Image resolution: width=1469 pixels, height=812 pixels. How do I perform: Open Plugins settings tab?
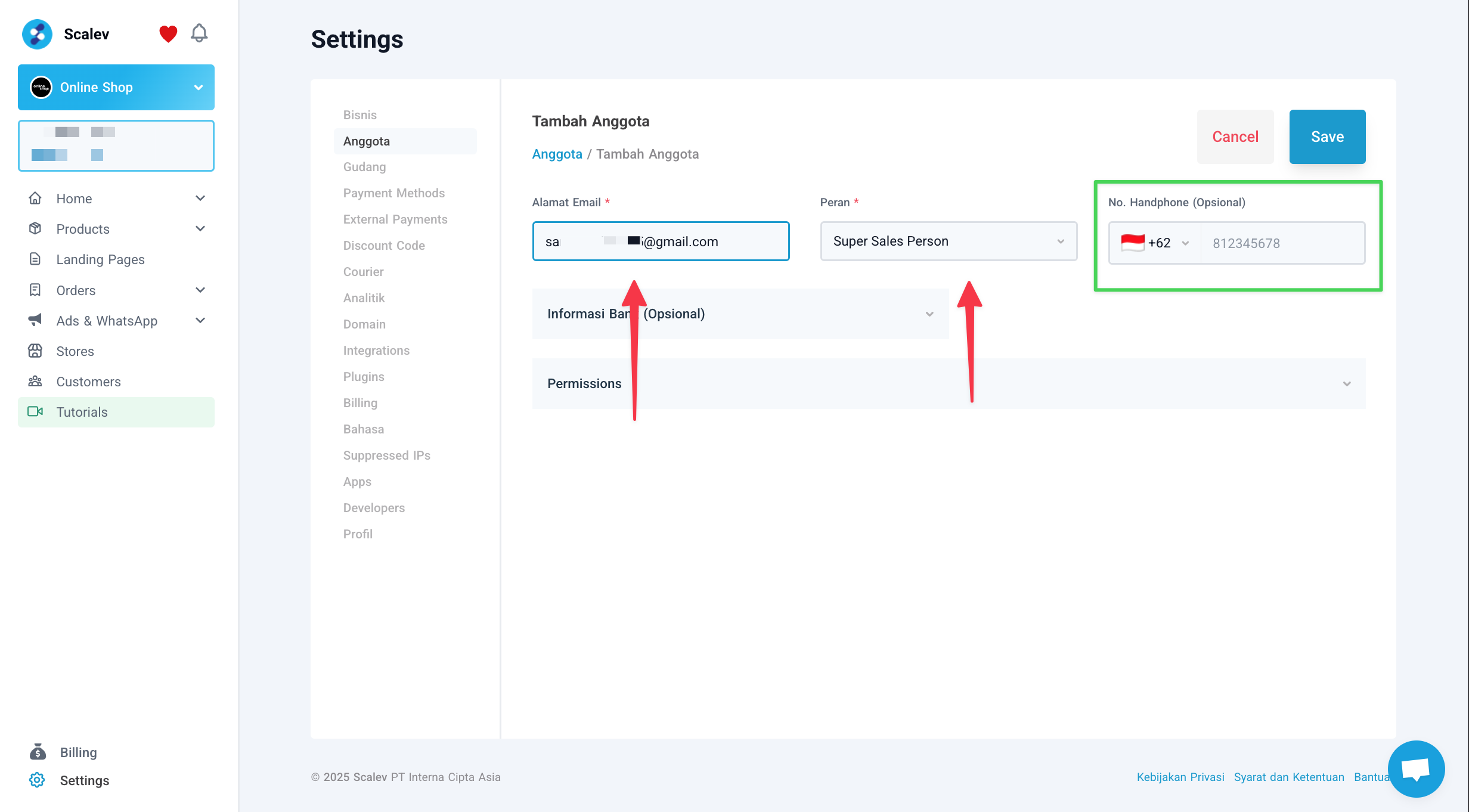point(364,377)
